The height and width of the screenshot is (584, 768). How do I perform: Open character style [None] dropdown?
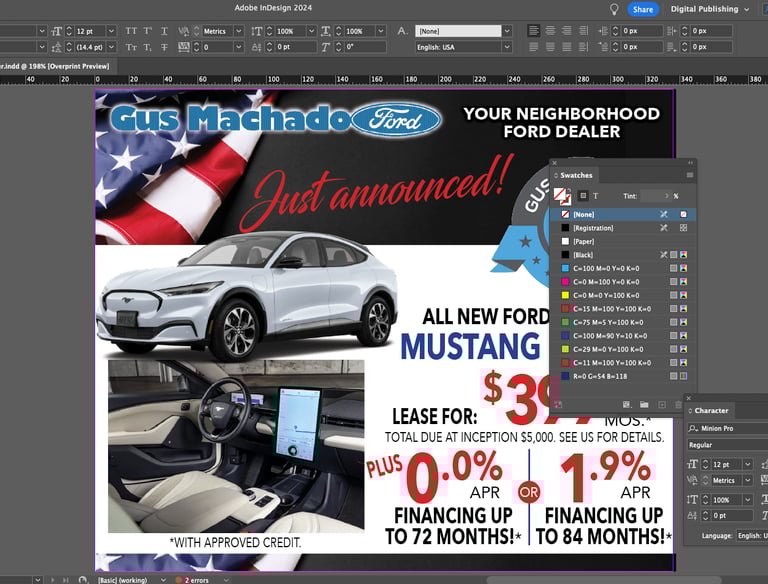tap(507, 31)
